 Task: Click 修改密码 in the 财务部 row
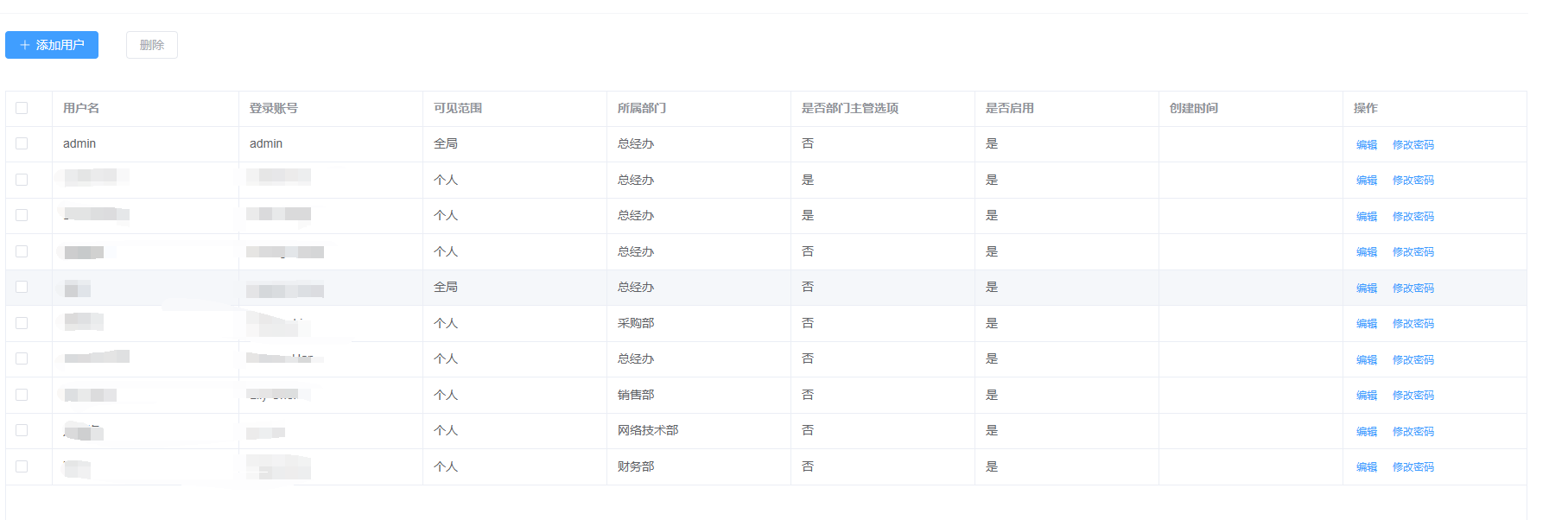coord(1413,467)
